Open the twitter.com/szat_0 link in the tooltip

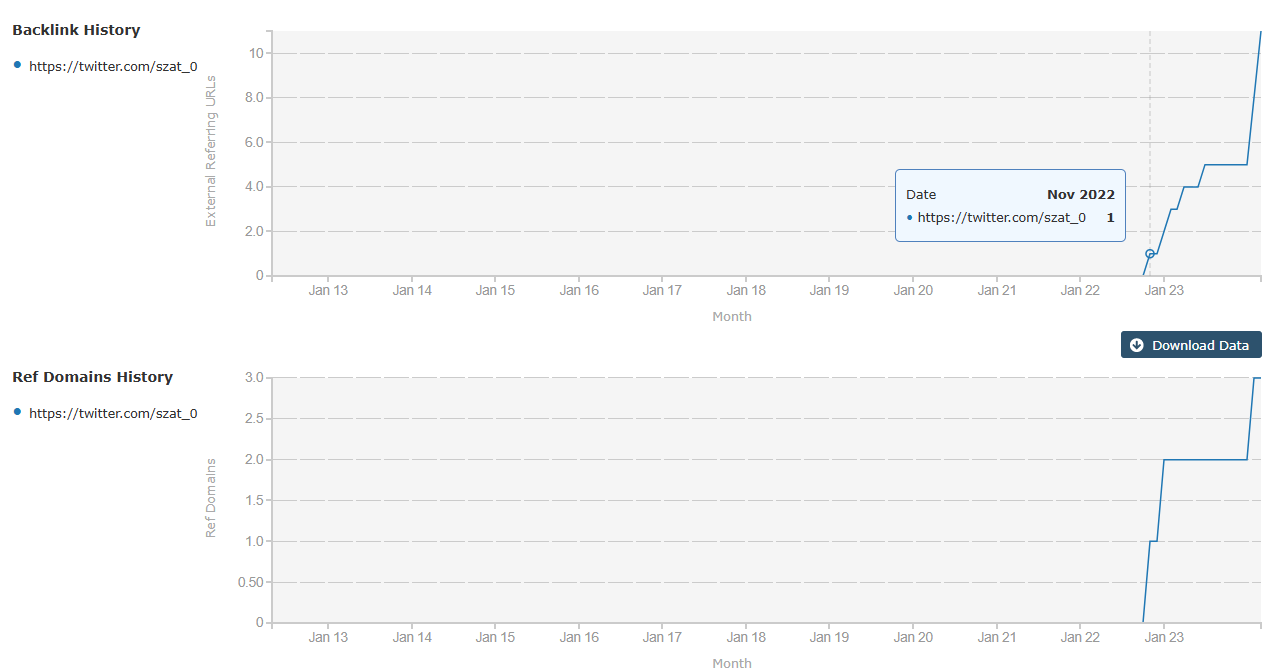pyautogui.click(x=1002, y=217)
